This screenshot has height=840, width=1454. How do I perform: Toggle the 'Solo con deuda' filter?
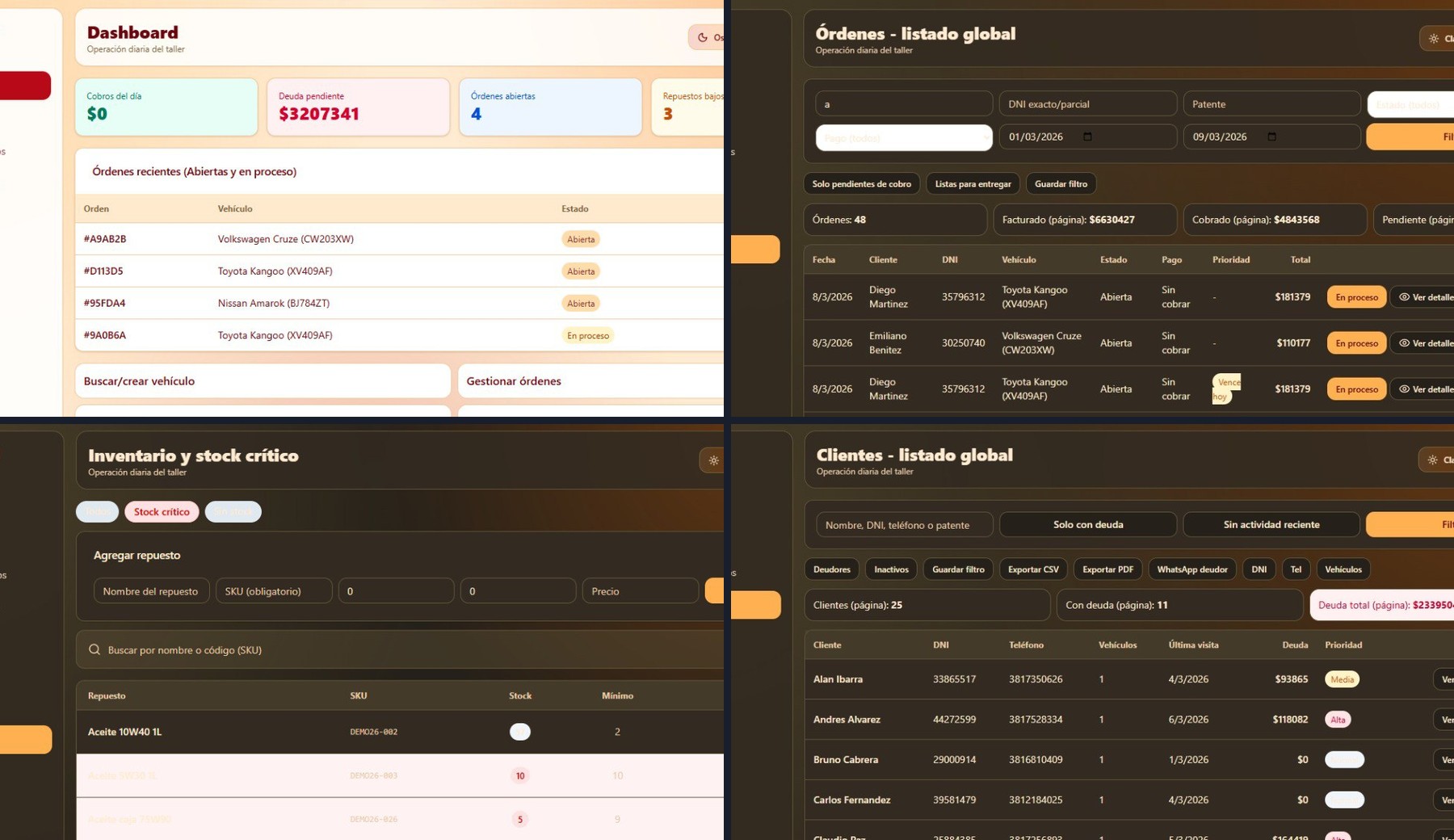(x=1087, y=524)
